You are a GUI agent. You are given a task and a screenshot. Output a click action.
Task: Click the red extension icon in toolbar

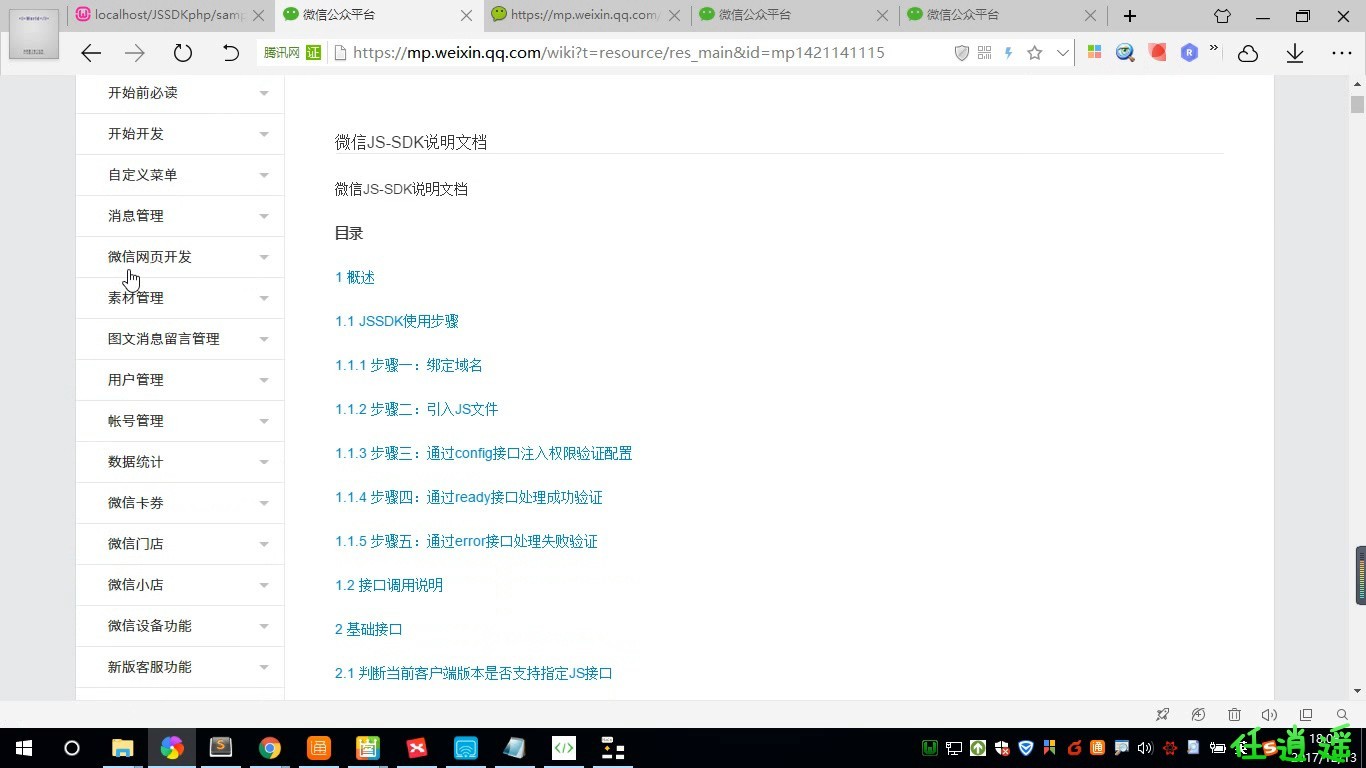pos(1158,53)
